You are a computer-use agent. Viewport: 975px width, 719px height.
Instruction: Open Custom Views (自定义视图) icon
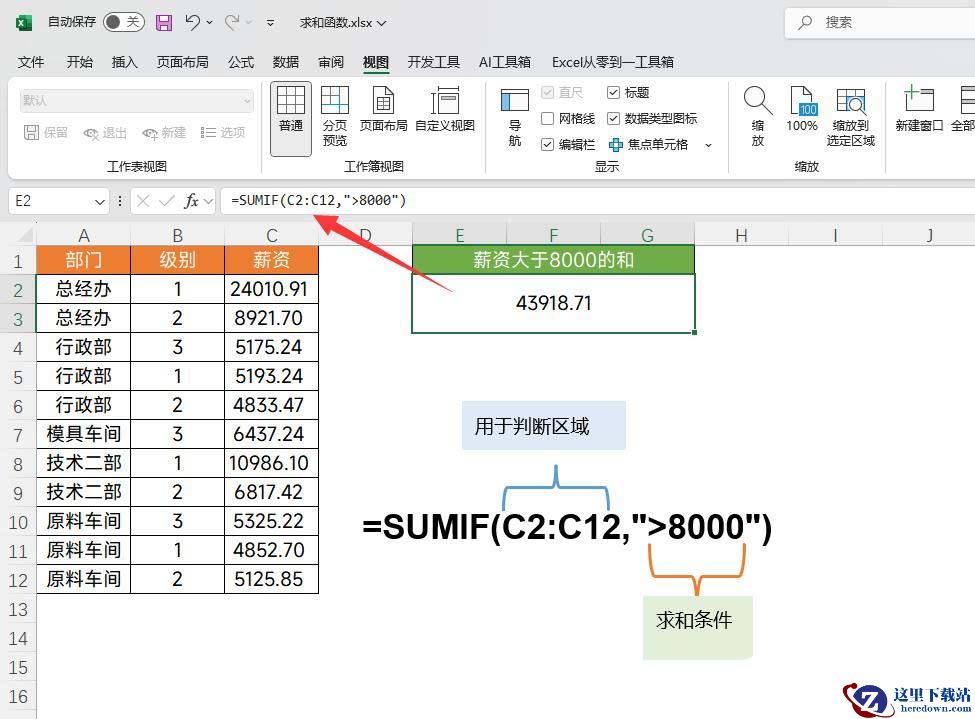(445, 101)
